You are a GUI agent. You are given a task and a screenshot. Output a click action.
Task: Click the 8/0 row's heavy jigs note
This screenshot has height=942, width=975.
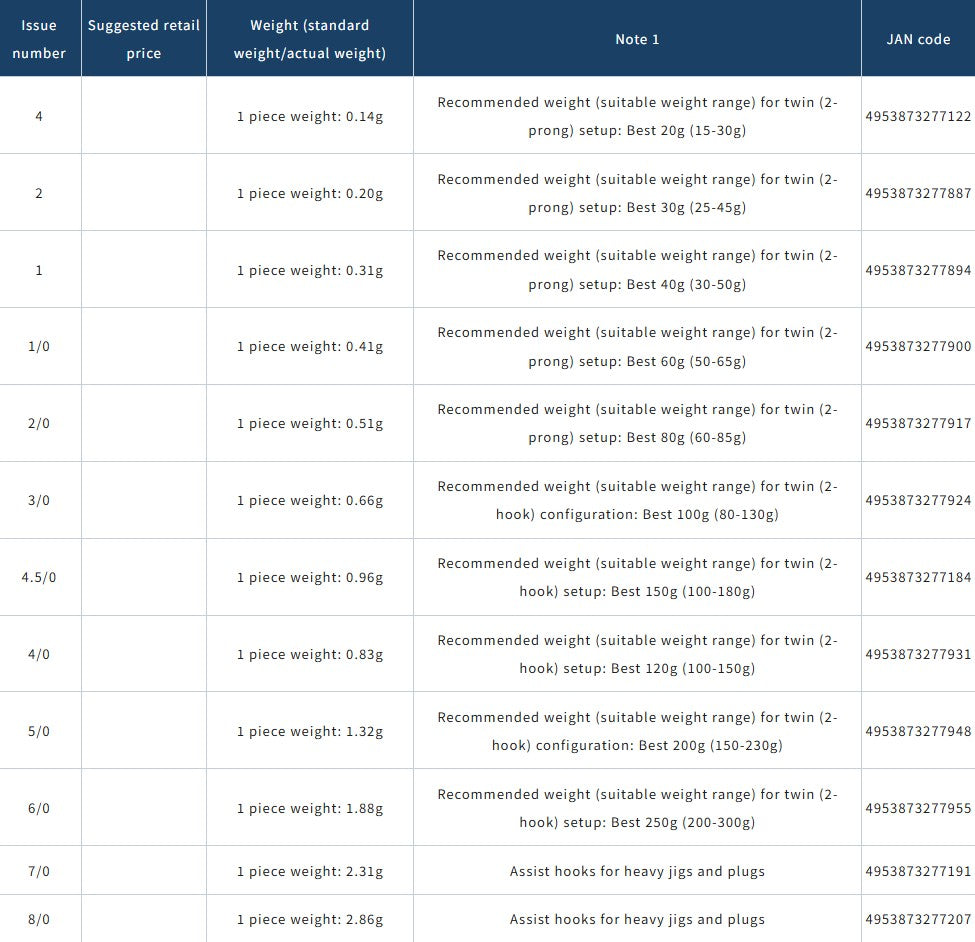click(637, 920)
